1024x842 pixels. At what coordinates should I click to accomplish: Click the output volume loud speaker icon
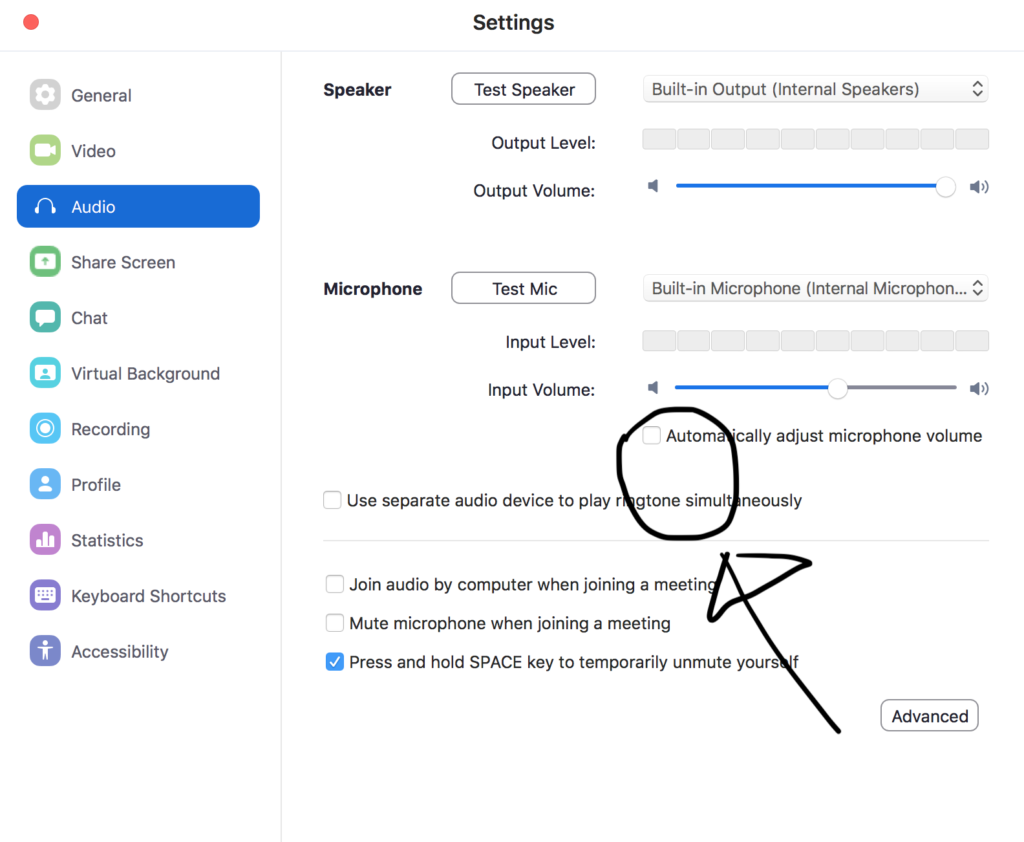coord(979,187)
